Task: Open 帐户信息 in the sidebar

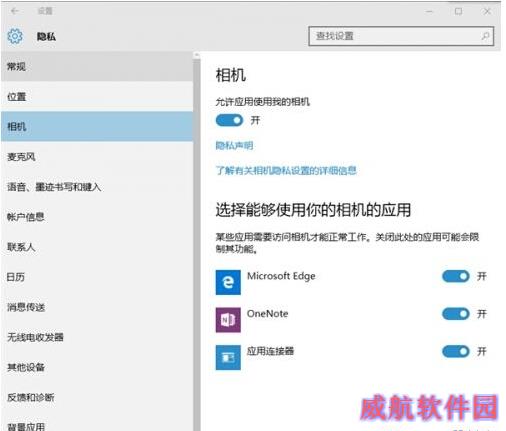Action: pyautogui.click(x=97, y=217)
